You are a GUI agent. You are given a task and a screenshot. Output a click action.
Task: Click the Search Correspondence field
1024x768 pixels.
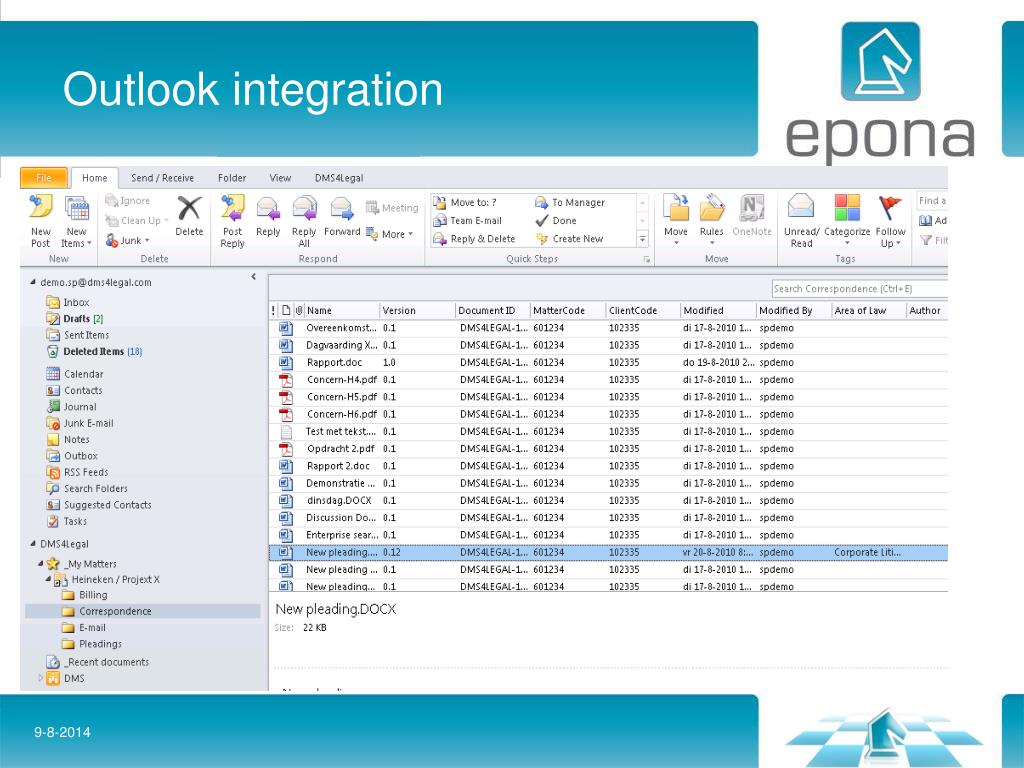point(859,289)
